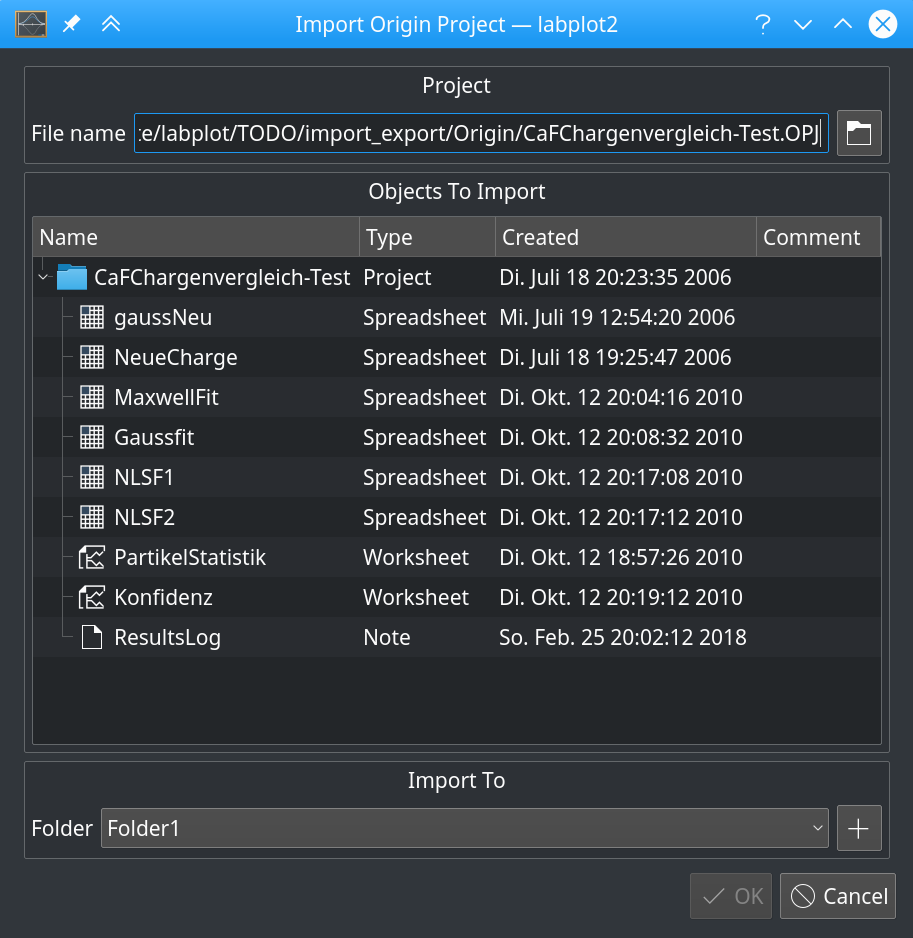Add a new folder with the plus icon

[x=858, y=827]
